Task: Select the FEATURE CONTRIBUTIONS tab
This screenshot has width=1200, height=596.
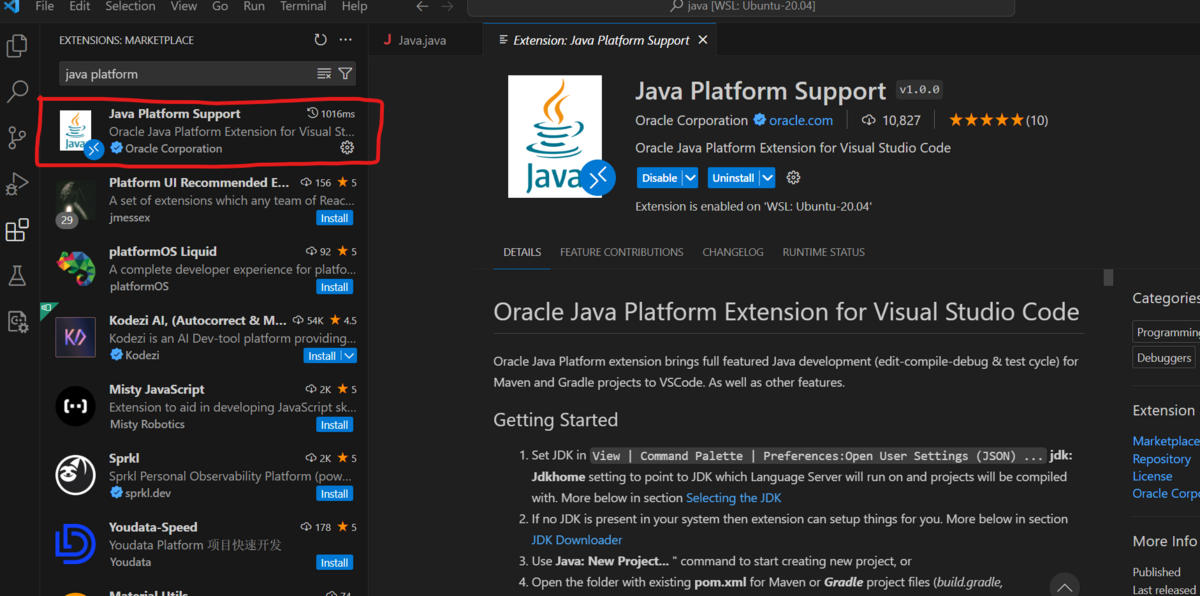Action: point(622,252)
